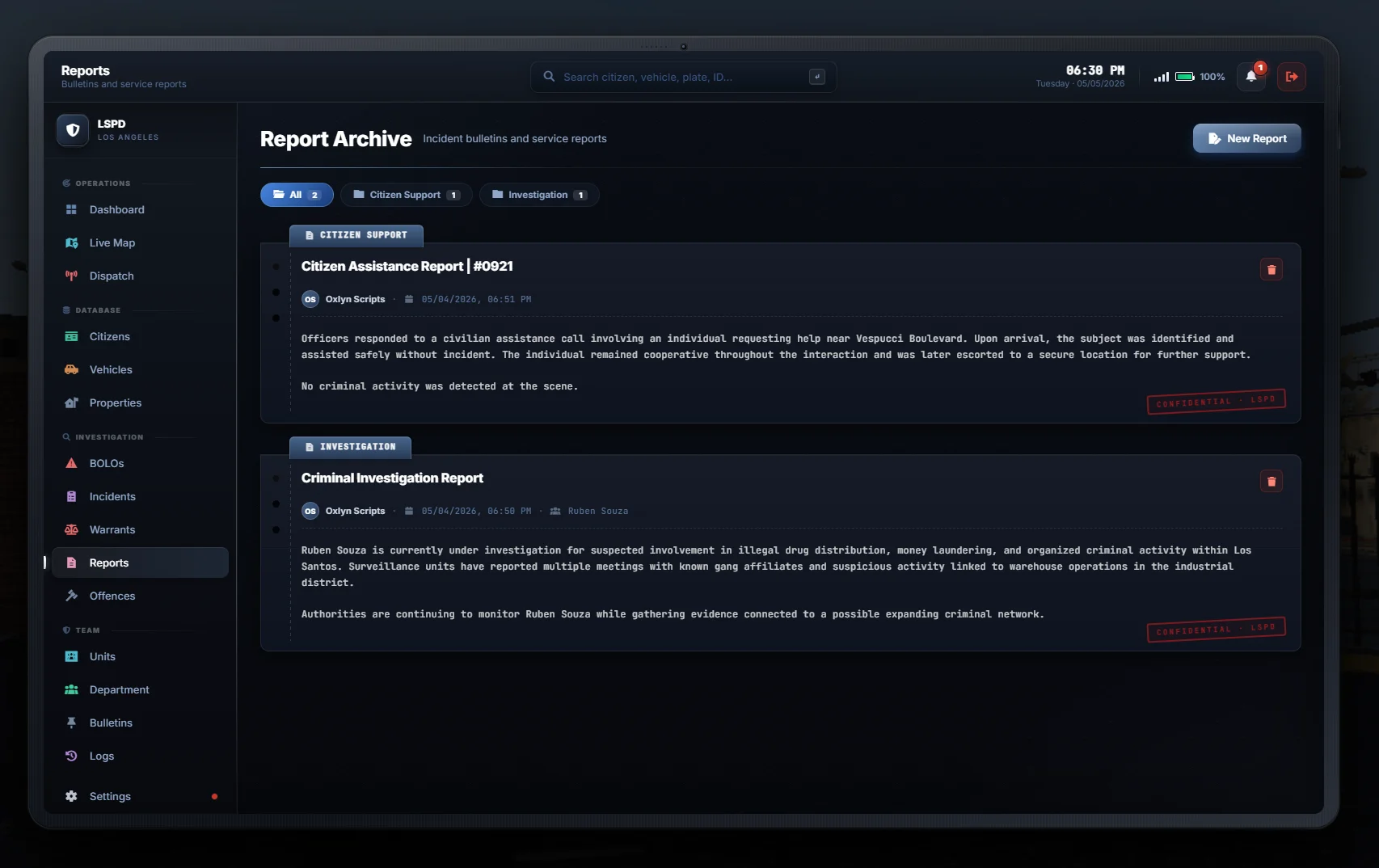Click the search magnifier icon
Viewport: 1379px width, 868px height.
(549, 77)
